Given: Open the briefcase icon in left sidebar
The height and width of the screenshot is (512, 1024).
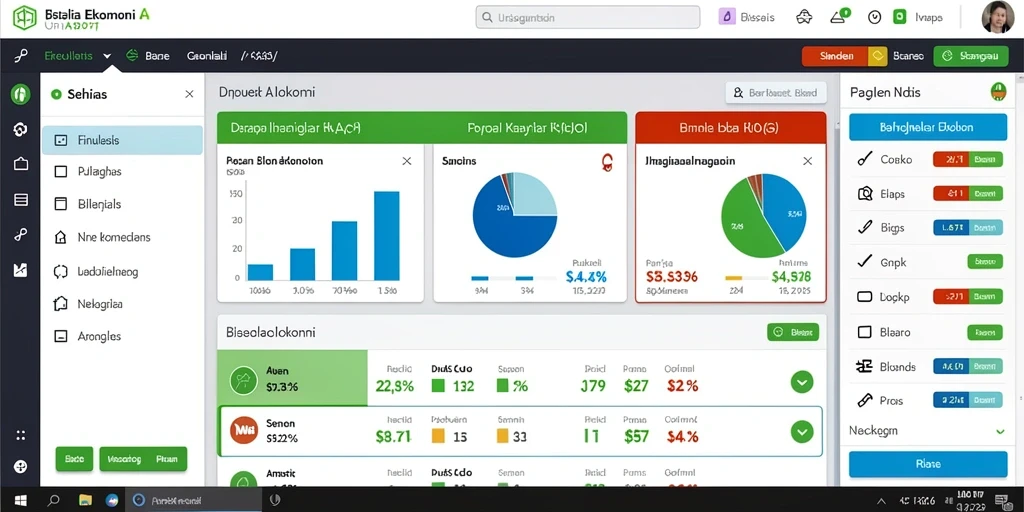Looking at the screenshot, I should point(20,164).
